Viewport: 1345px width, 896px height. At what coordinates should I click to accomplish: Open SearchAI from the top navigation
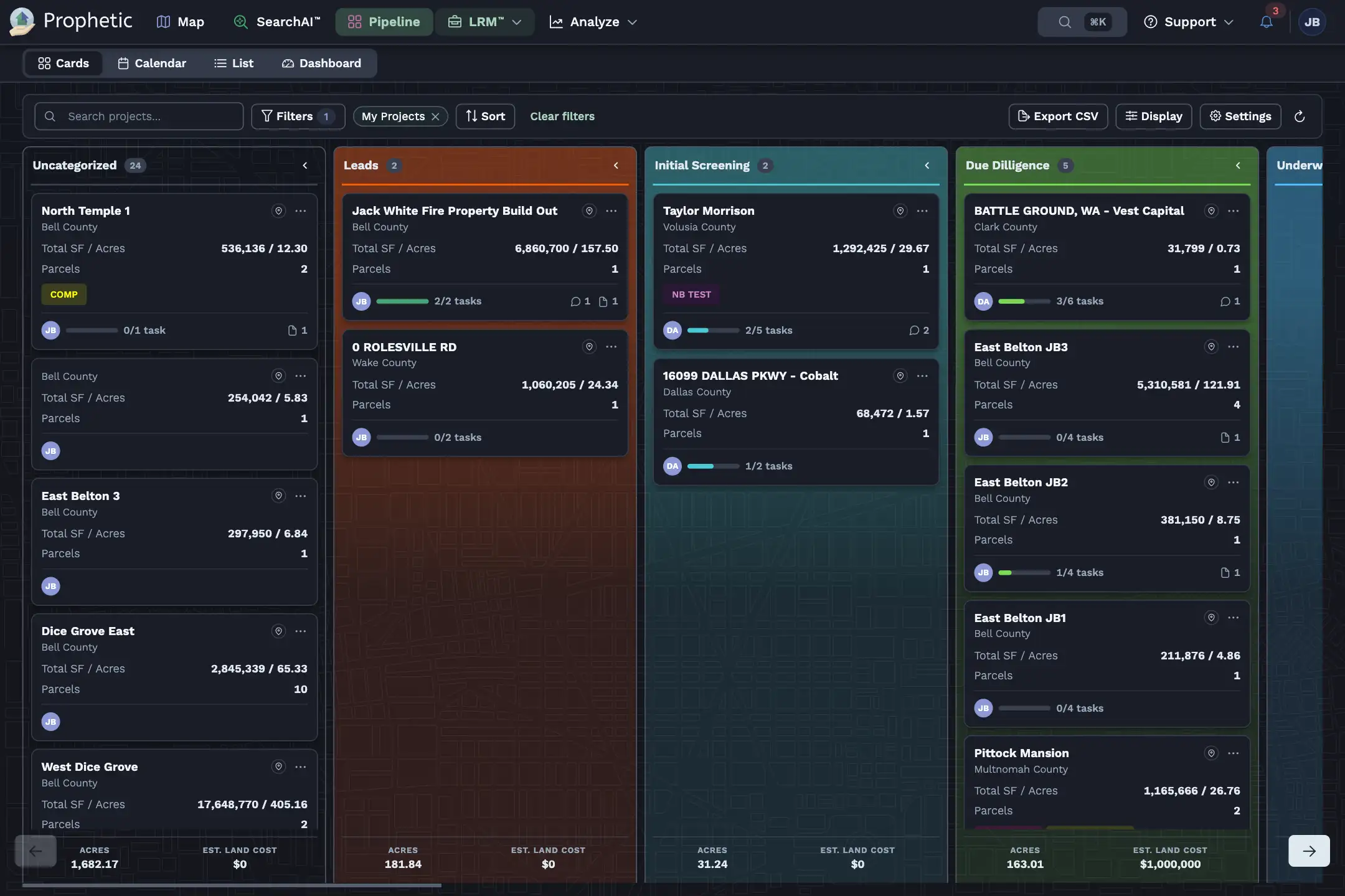[x=276, y=22]
